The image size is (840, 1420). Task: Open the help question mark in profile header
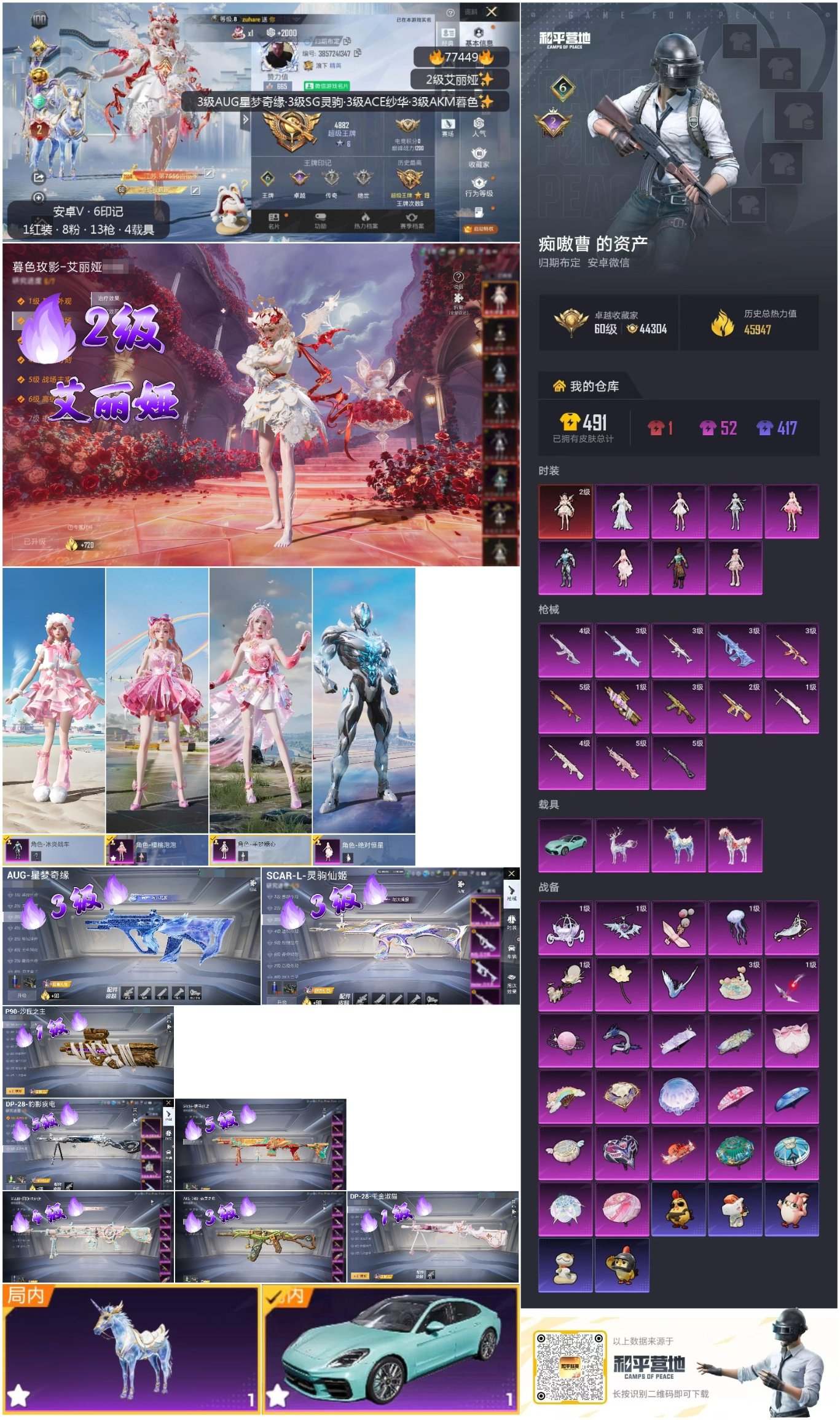(x=451, y=13)
